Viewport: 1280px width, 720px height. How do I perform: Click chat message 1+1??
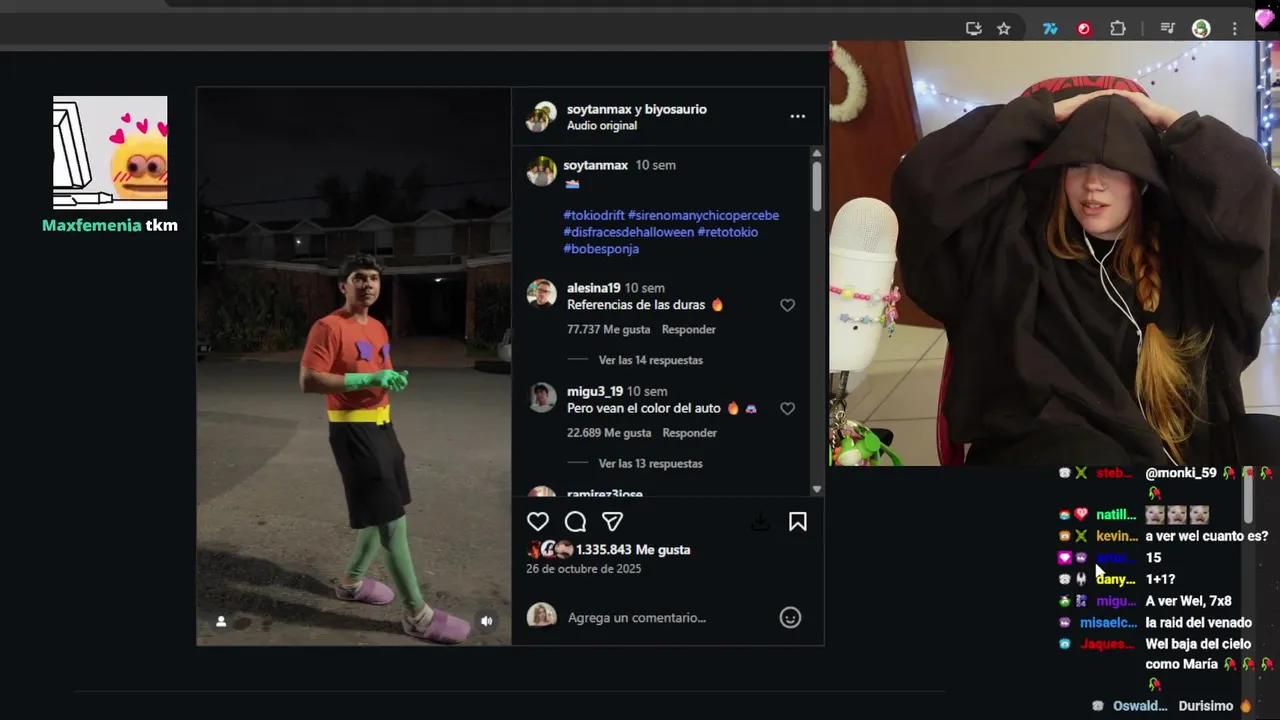pyautogui.click(x=1160, y=579)
